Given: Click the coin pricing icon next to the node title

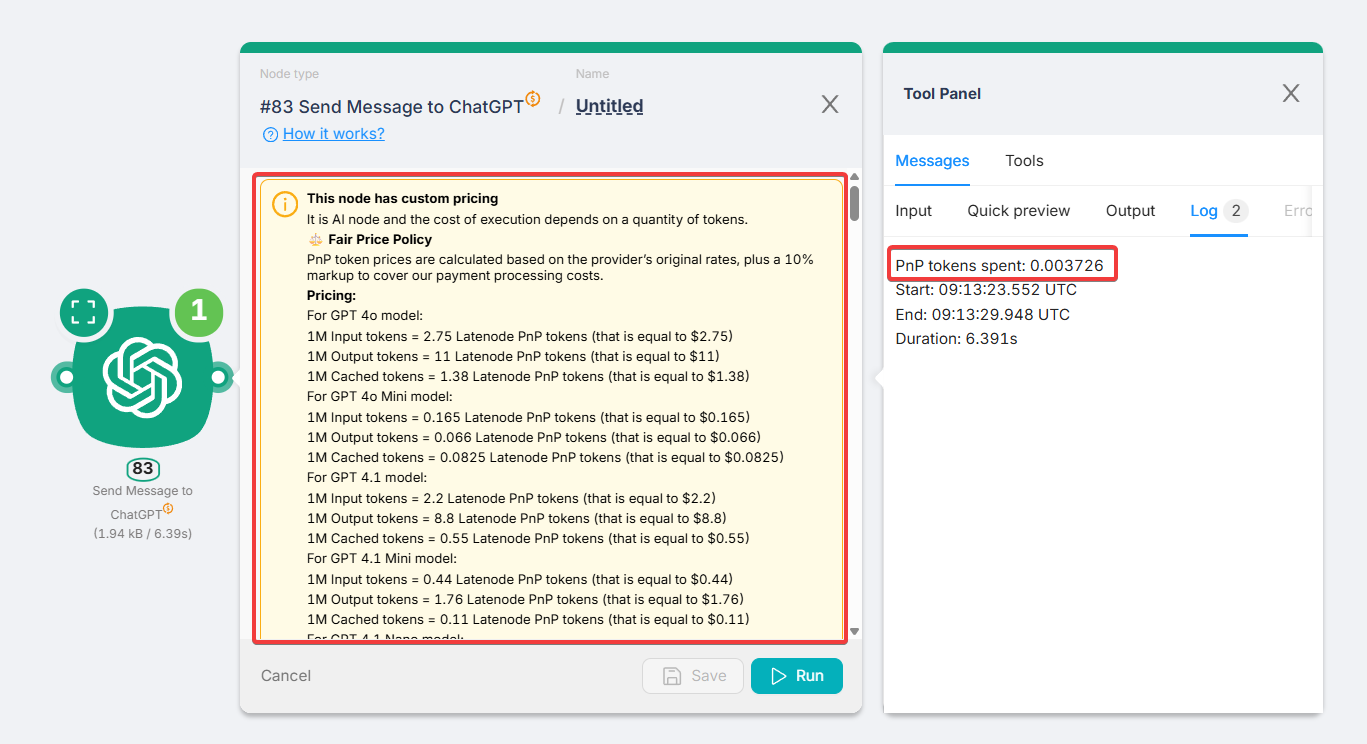Looking at the screenshot, I should [x=533, y=98].
